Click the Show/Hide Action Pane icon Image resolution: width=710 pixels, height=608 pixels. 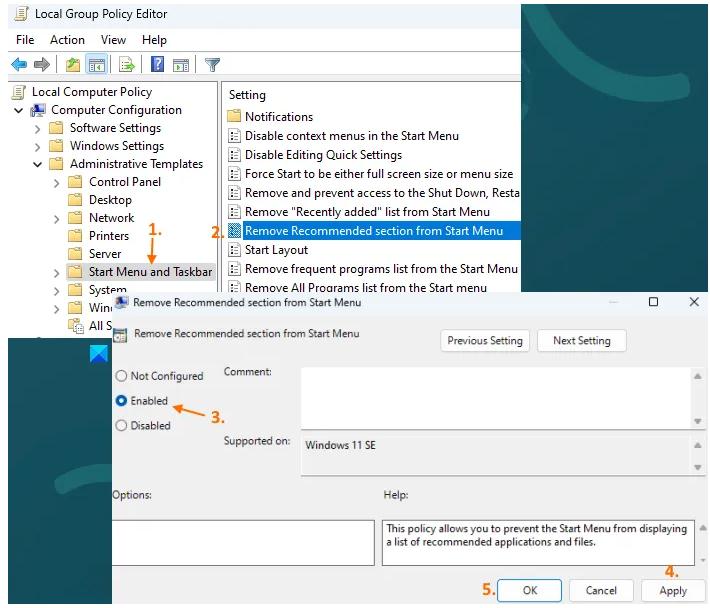pyautogui.click(x=181, y=65)
